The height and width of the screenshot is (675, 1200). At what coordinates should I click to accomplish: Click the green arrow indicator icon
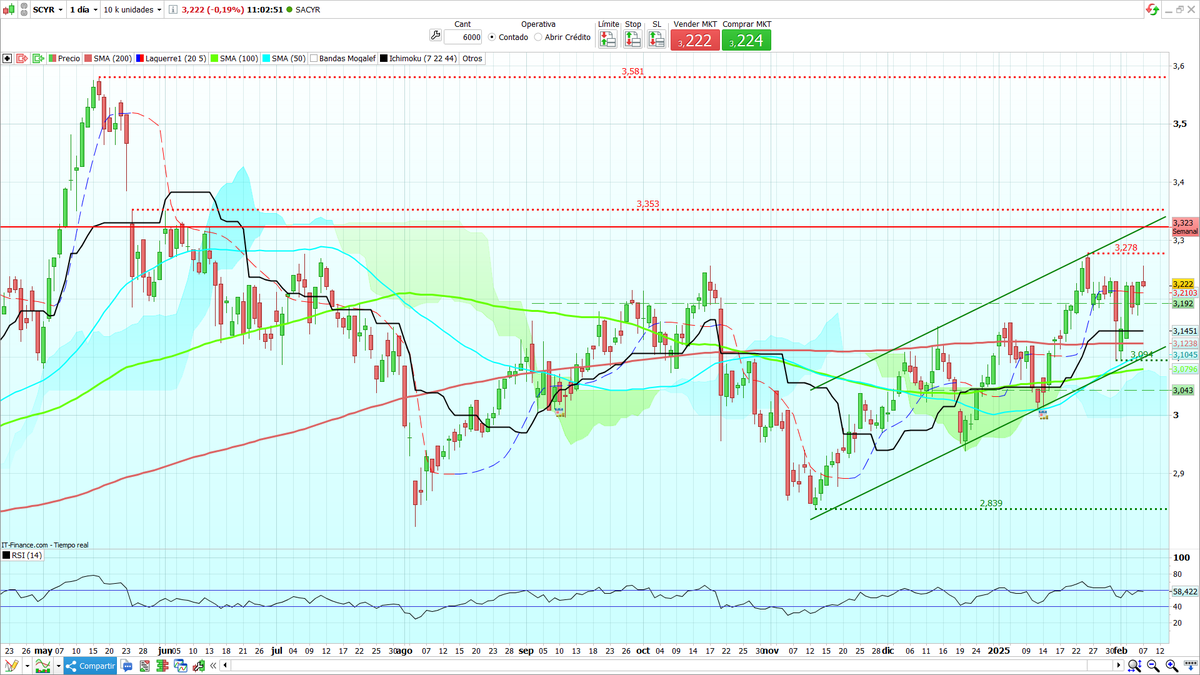point(39,58)
